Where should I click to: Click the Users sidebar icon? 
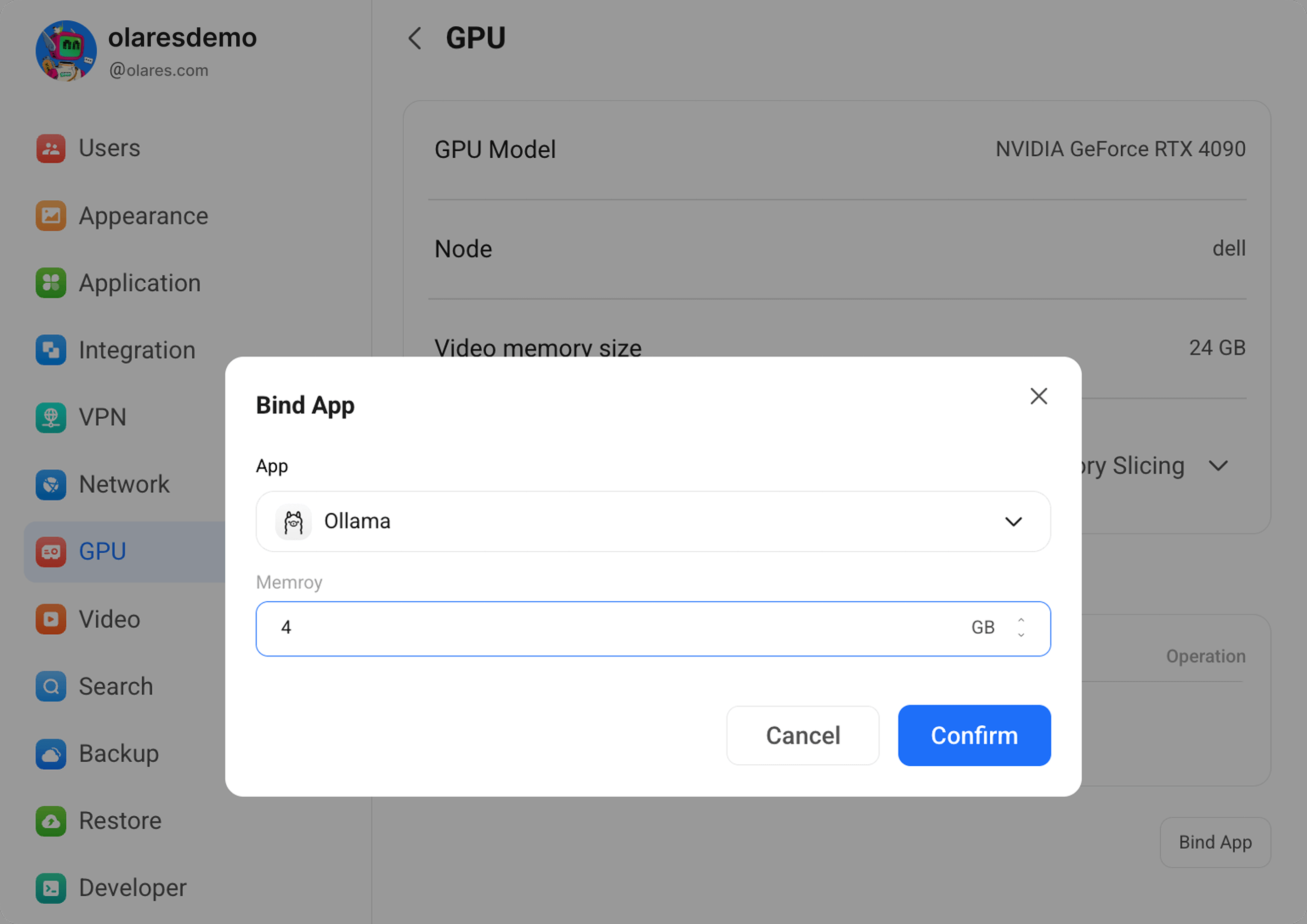tap(51, 149)
